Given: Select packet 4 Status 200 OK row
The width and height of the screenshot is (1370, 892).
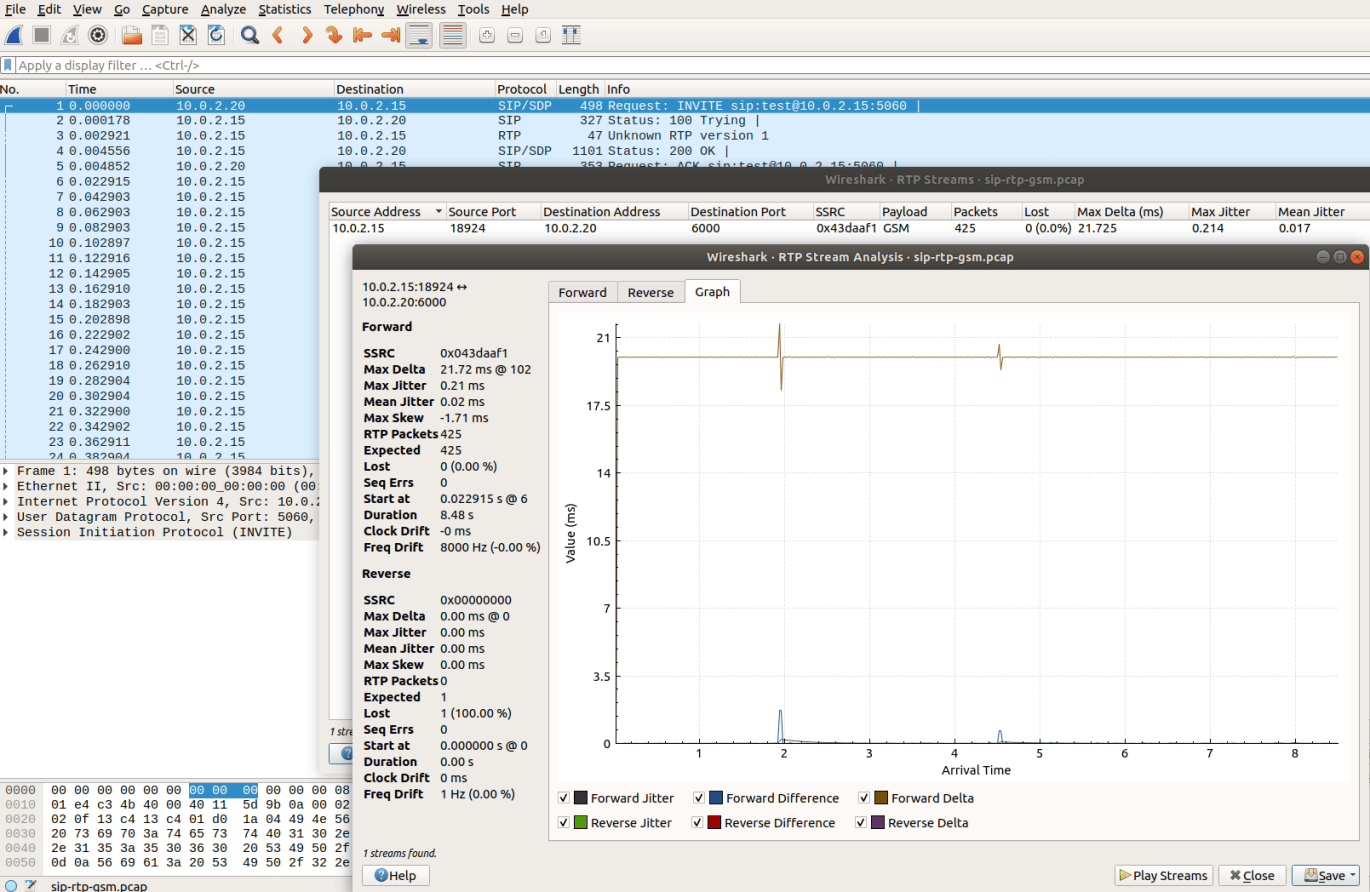Looking at the screenshot, I should tap(685, 151).
